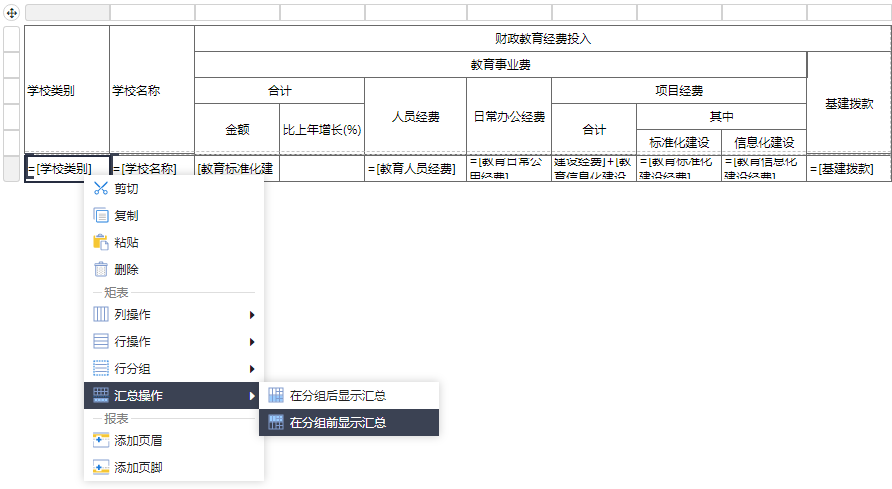Viewport: 892px width, 489px height.
Task: Click the 基建拨款 header cell
Action: click(x=849, y=103)
